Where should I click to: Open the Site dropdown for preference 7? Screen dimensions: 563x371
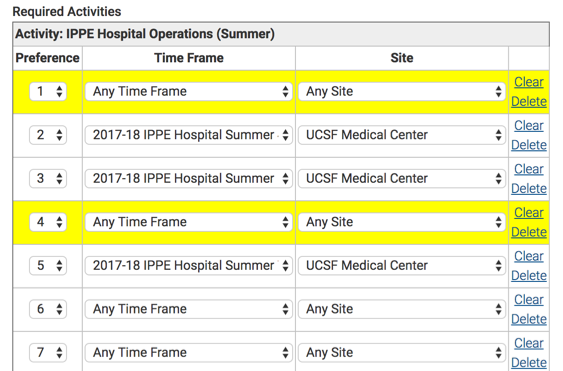(401, 352)
